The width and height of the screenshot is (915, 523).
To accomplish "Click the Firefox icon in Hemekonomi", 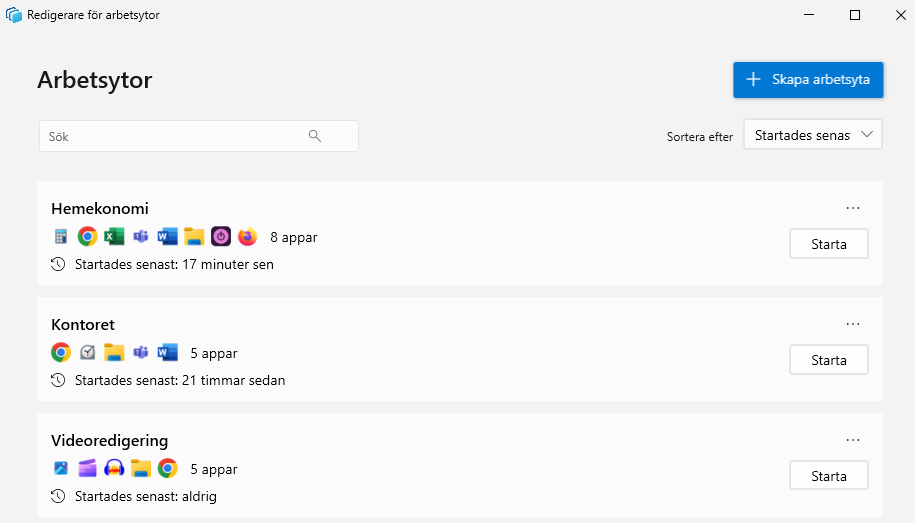I will coord(247,237).
